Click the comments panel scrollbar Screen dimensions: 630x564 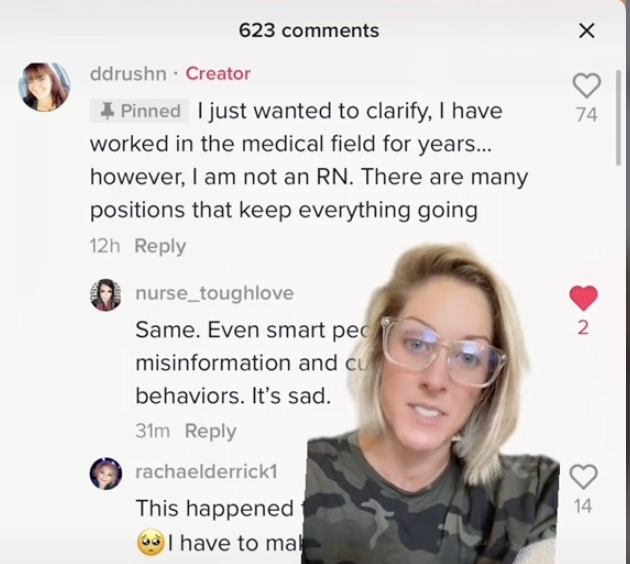pyautogui.click(x=619, y=118)
